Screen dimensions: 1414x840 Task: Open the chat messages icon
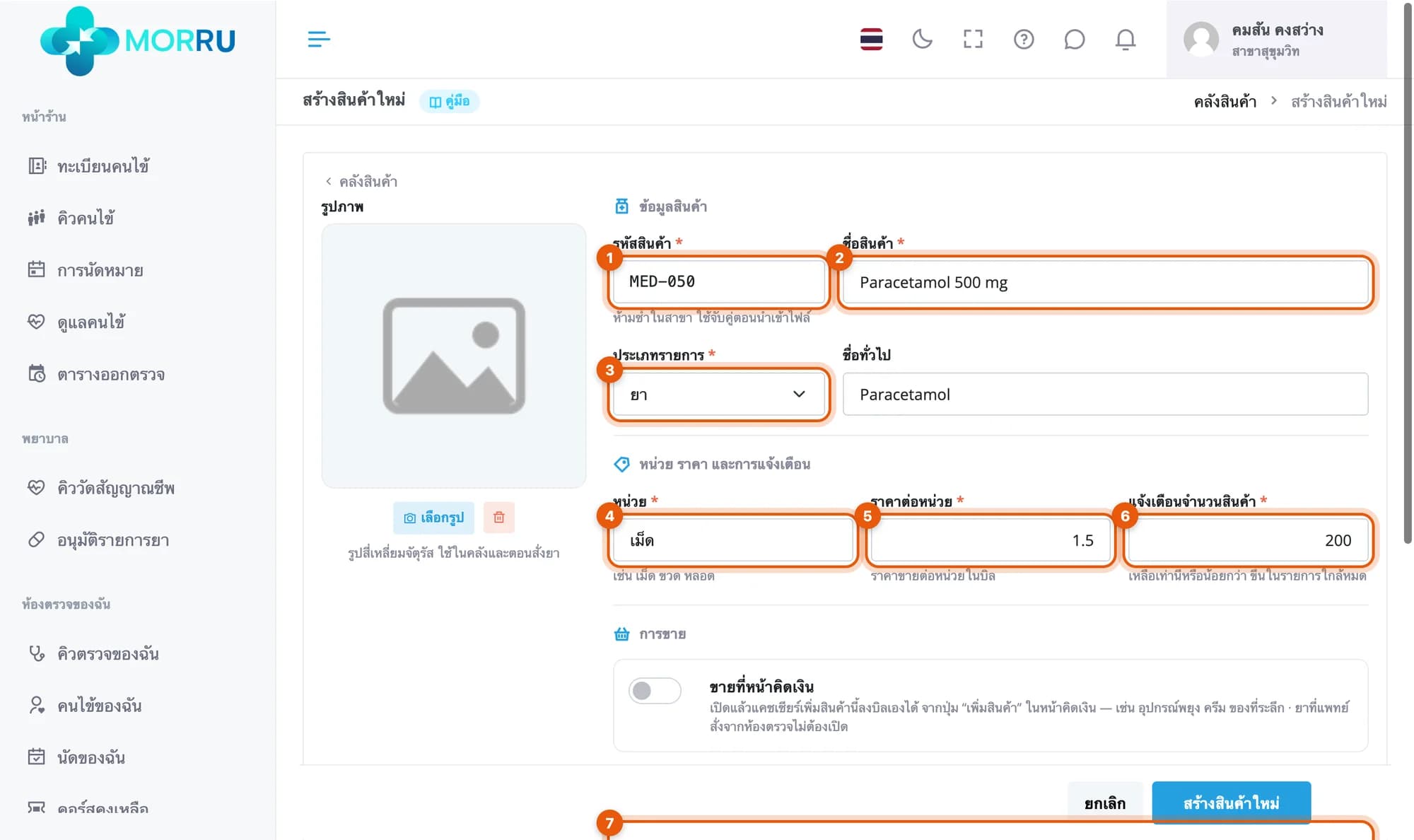click(x=1074, y=39)
